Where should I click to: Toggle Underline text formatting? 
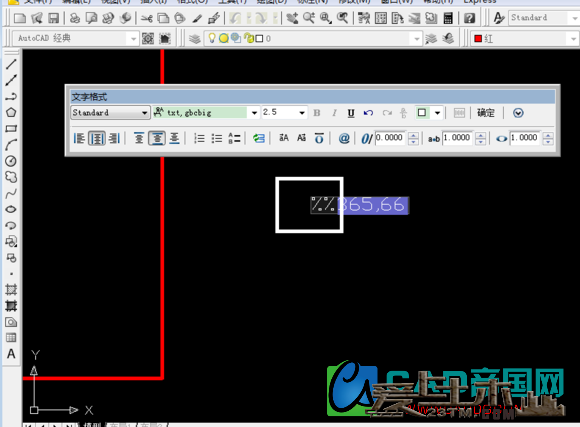[x=351, y=113]
